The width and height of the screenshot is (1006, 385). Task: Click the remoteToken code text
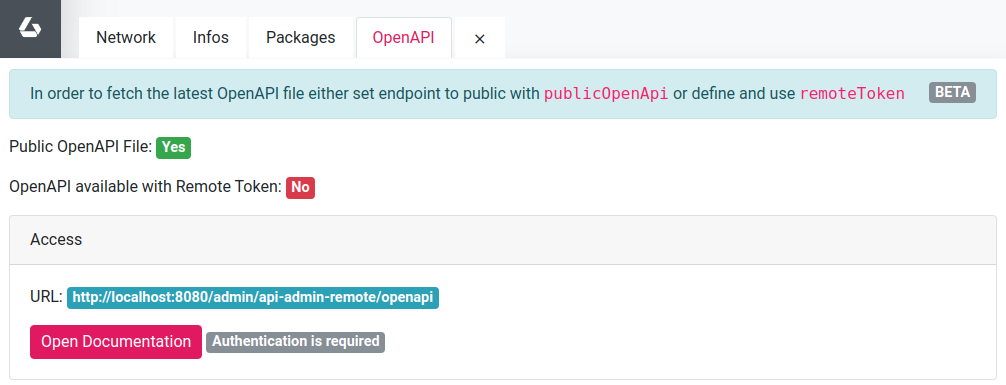852,94
